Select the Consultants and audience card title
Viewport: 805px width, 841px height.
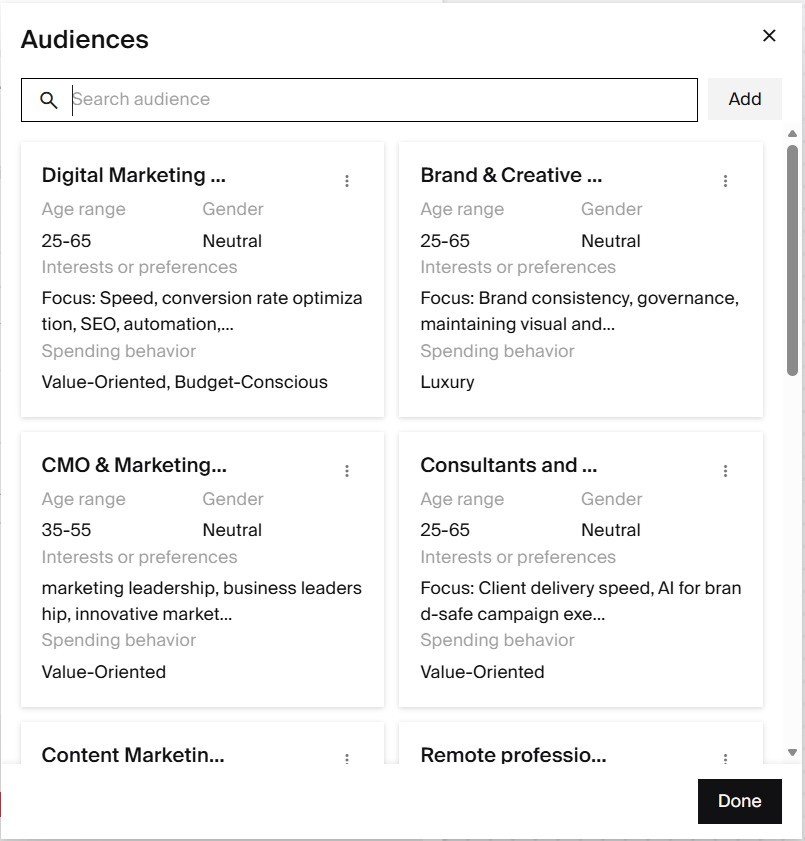(x=508, y=465)
